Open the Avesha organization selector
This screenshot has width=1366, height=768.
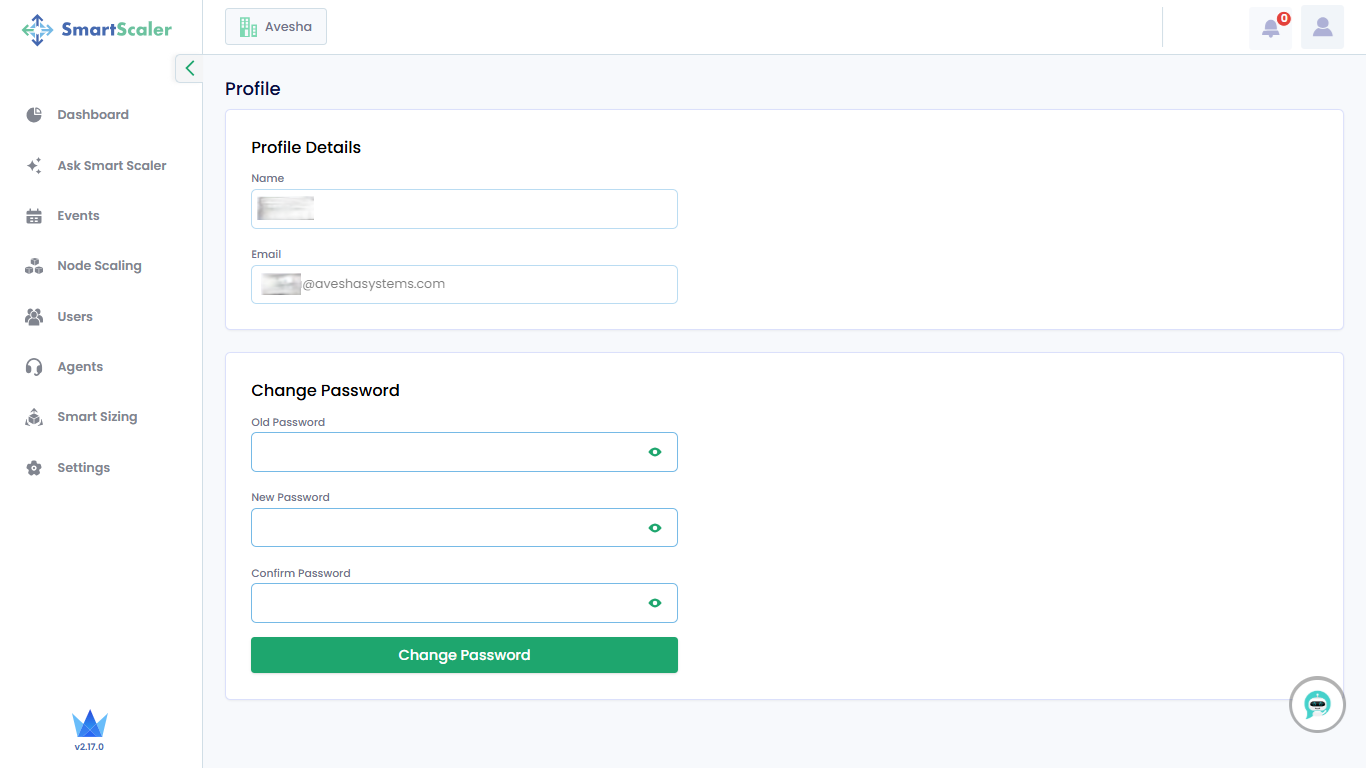pyautogui.click(x=276, y=27)
